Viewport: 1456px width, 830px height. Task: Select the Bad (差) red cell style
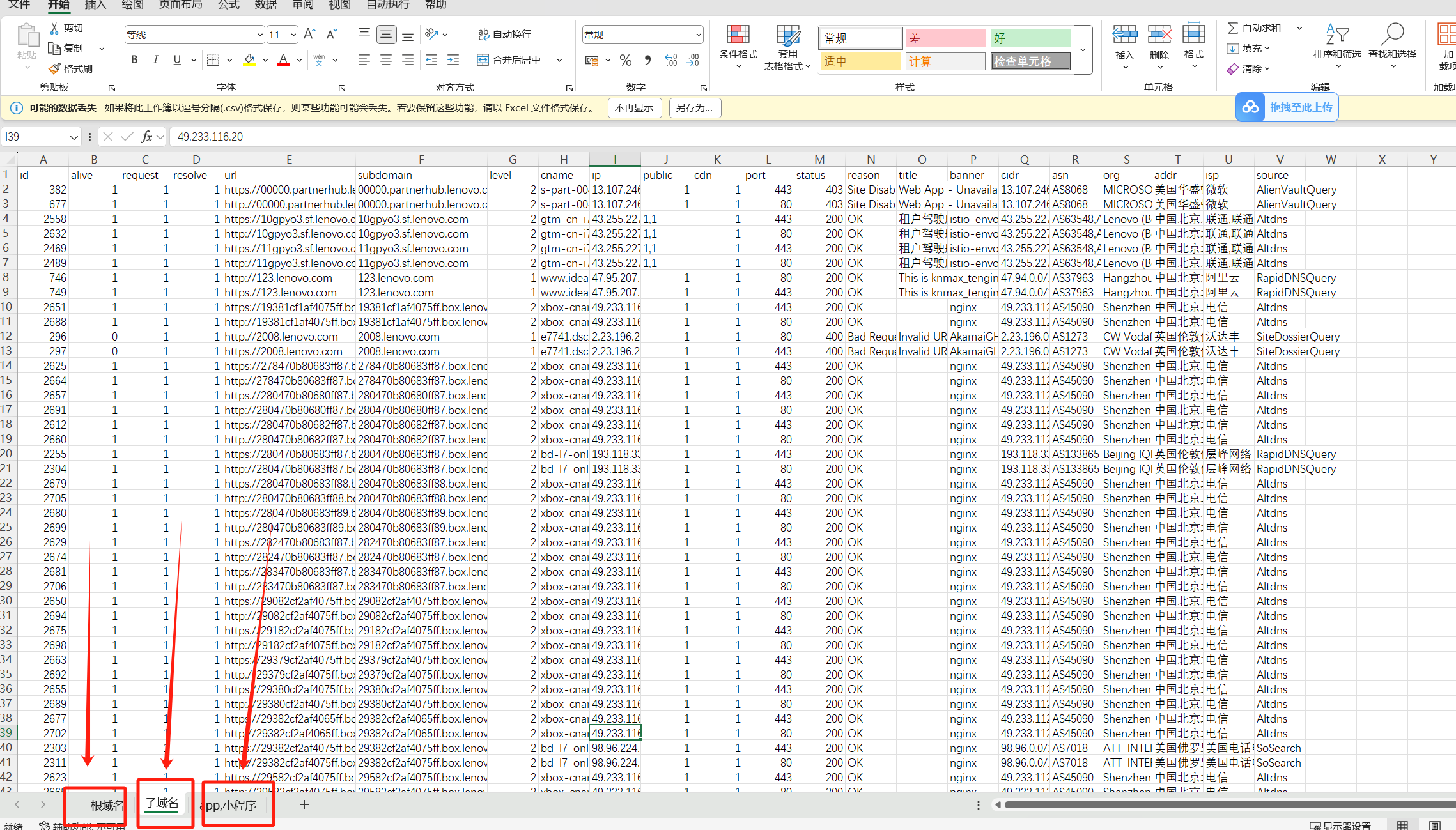pos(945,38)
